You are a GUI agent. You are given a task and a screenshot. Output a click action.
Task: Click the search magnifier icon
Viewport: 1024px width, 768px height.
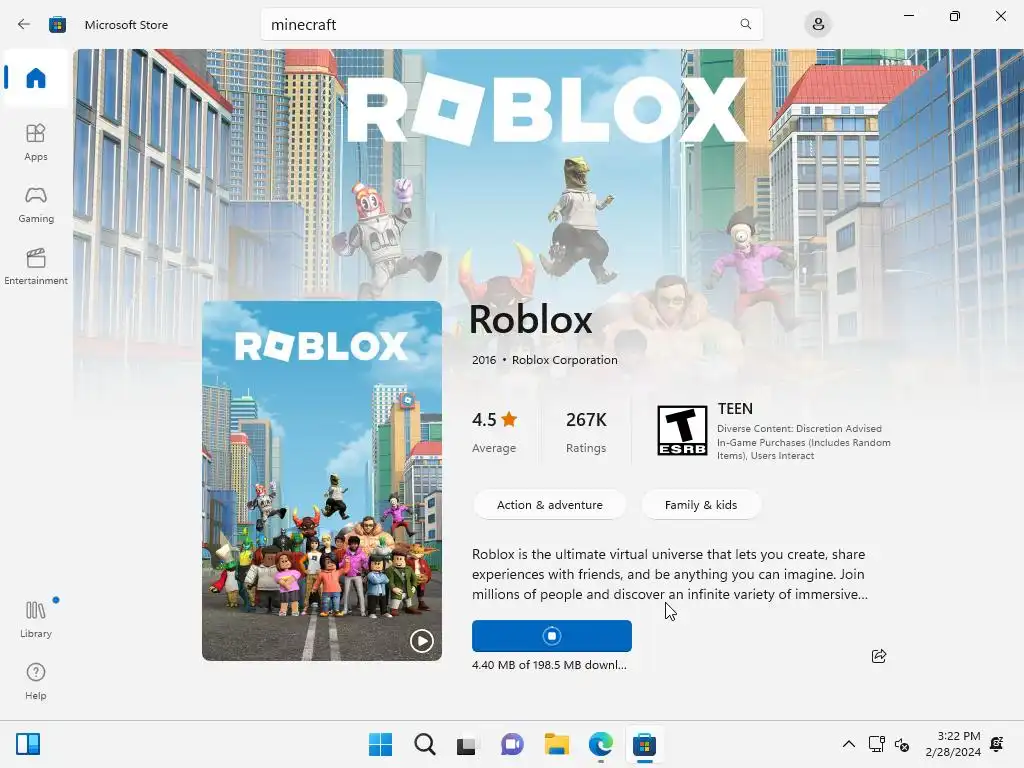(x=745, y=24)
